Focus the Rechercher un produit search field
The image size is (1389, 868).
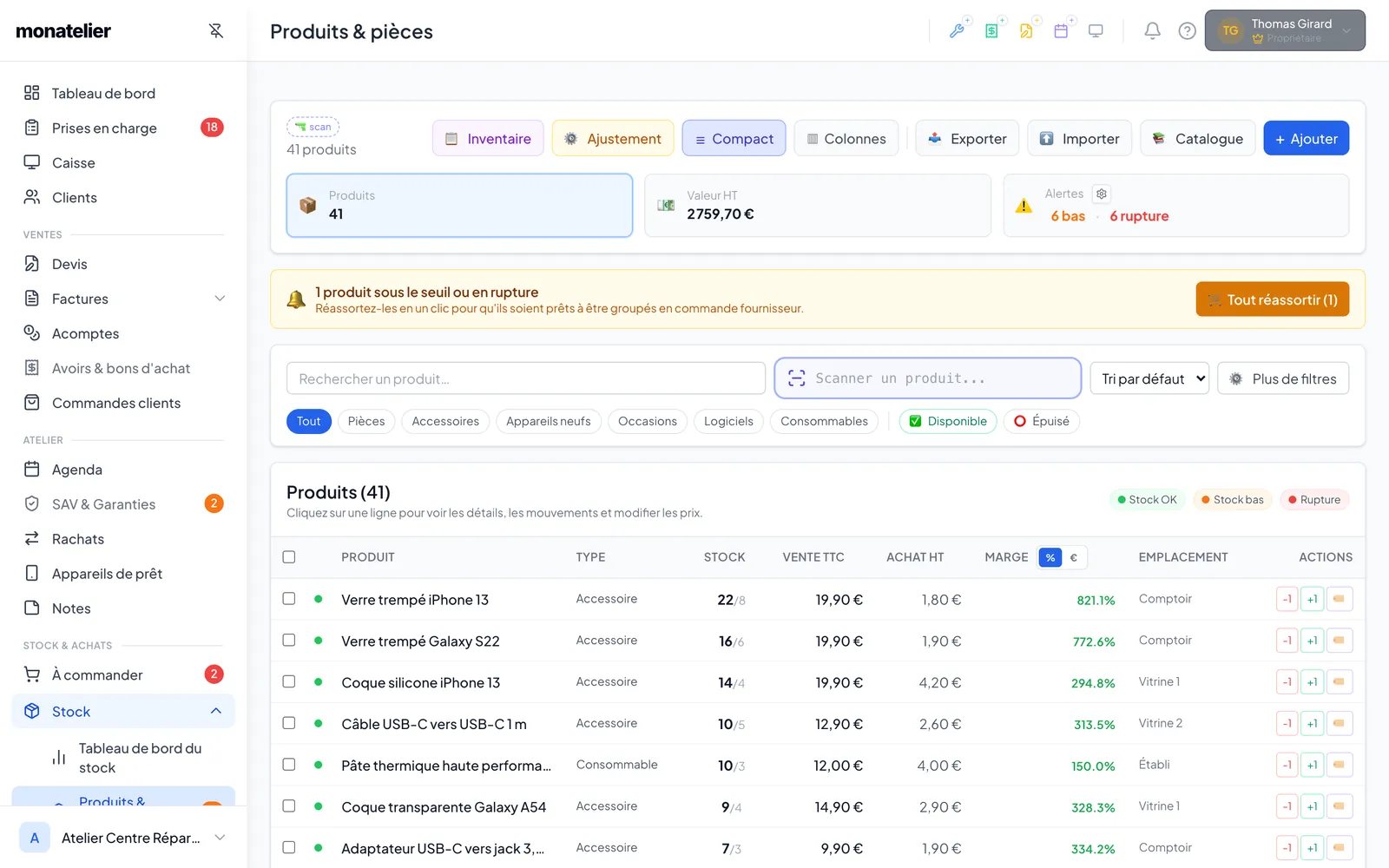tap(526, 378)
